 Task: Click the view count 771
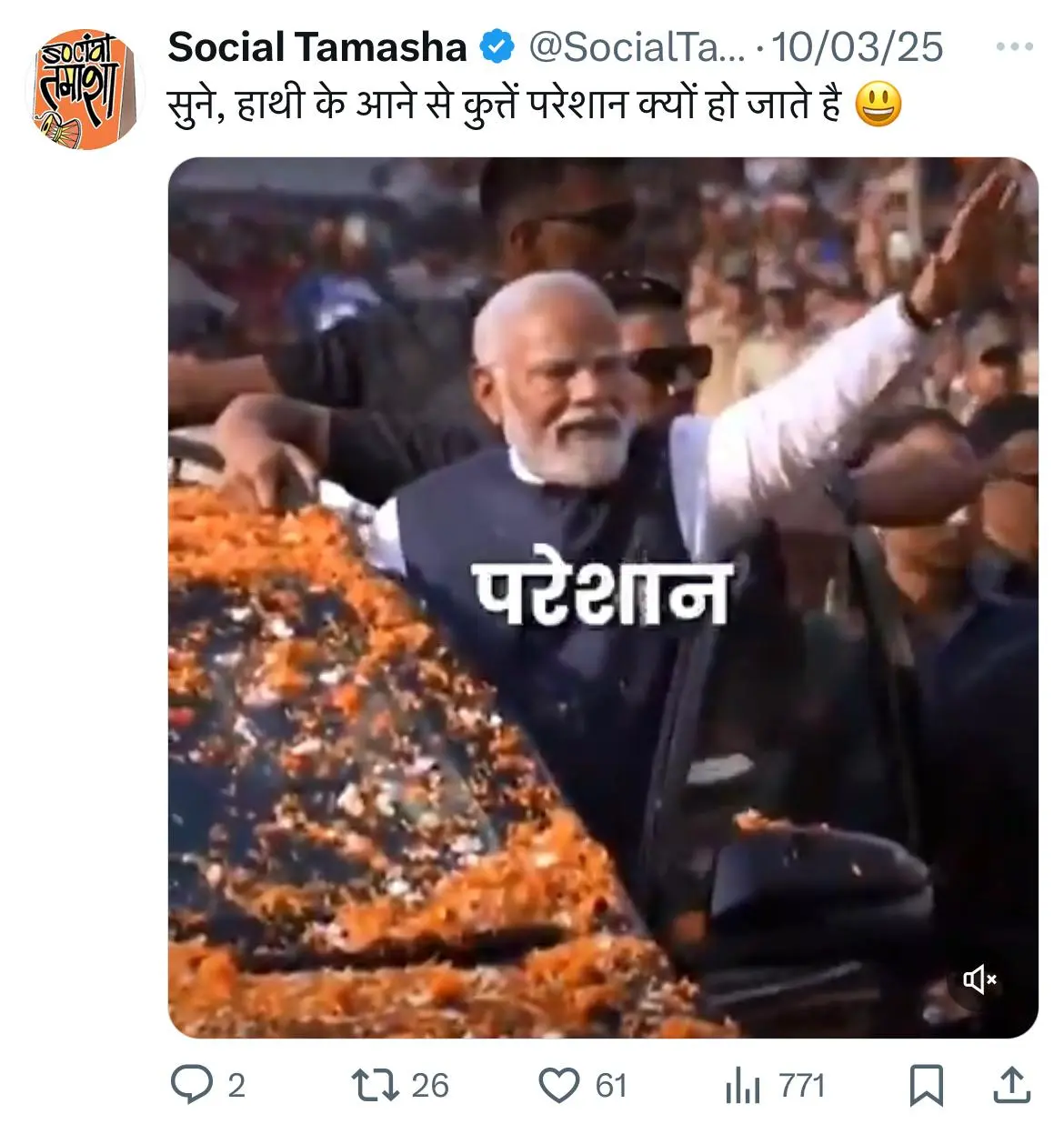click(802, 1086)
